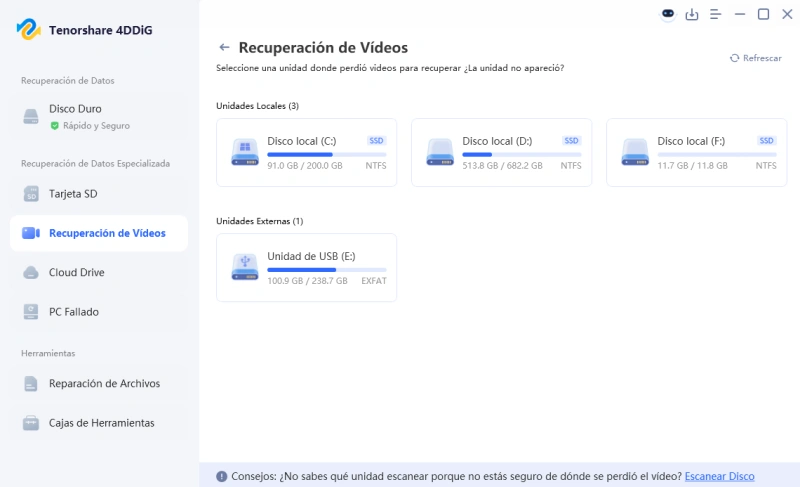Click the green Rápido y Seguro shield icon

coord(55,125)
